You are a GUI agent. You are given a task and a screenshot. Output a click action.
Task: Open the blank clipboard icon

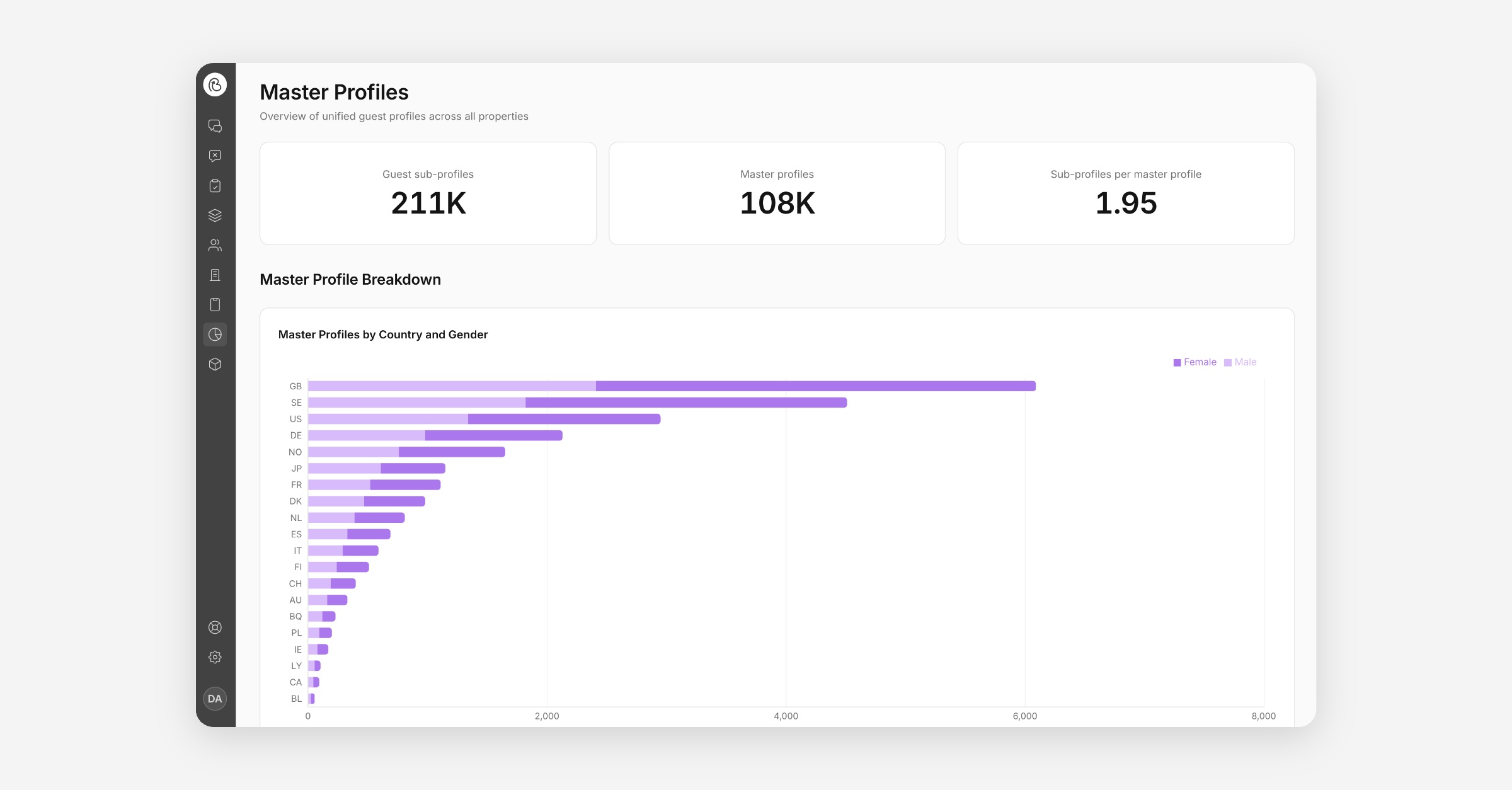[x=215, y=304]
